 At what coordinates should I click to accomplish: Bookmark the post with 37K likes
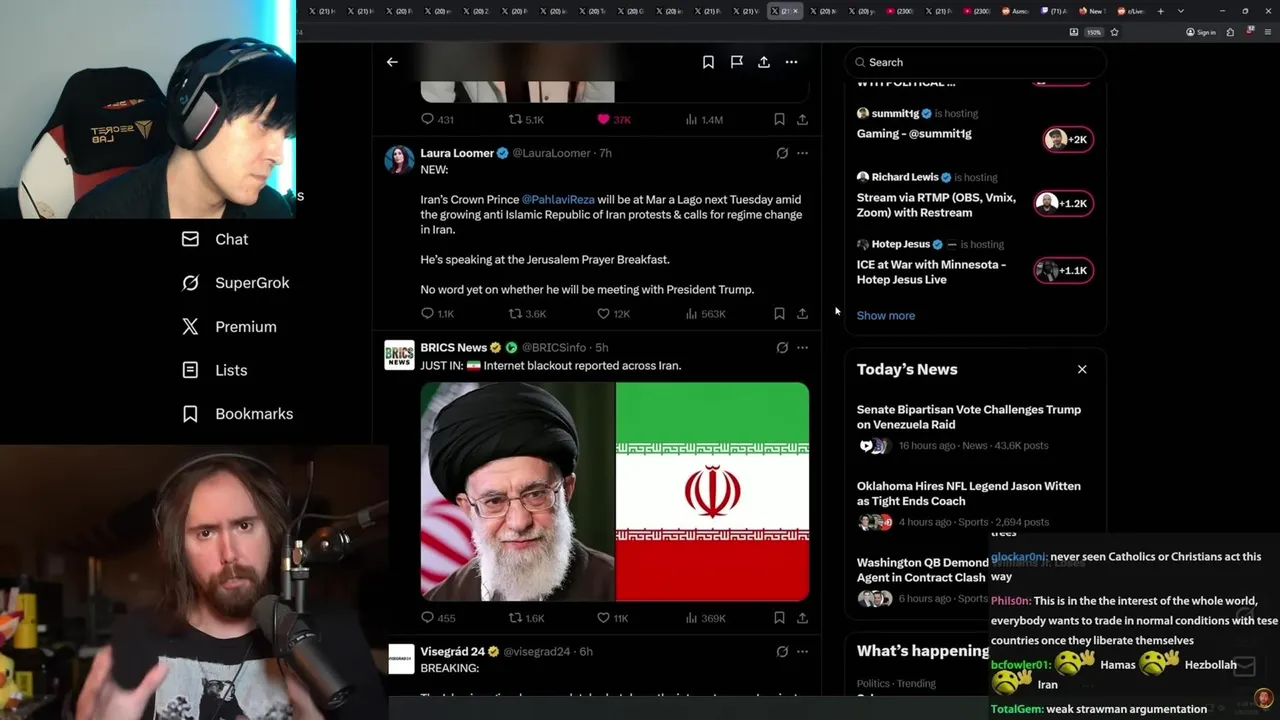click(779, 119)
